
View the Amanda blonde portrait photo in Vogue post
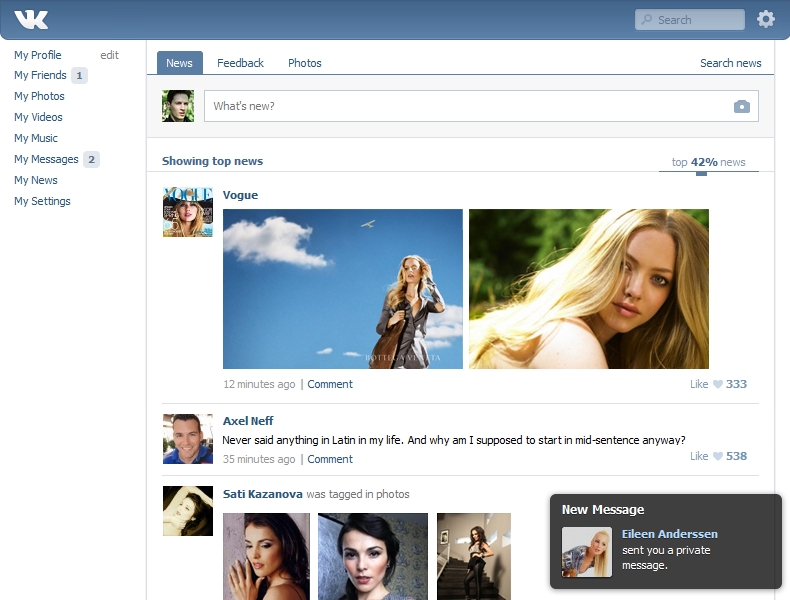588,289
